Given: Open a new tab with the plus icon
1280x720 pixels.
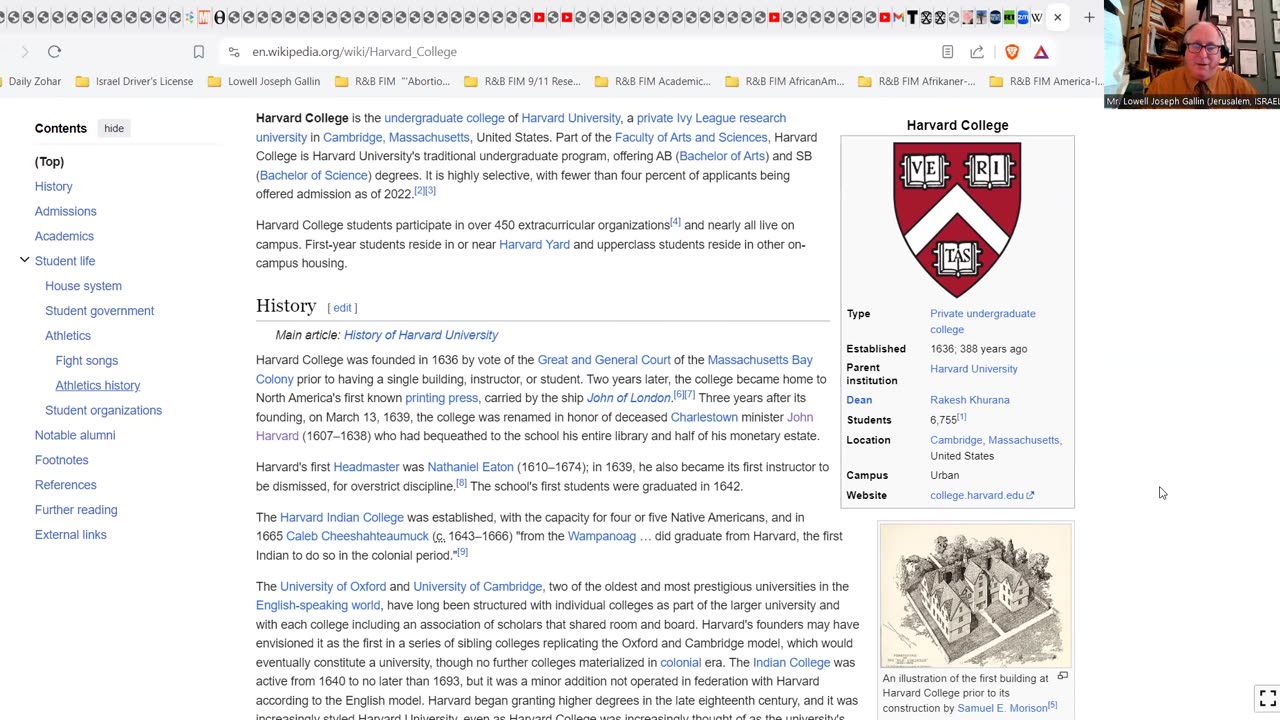Looking at the screenshot, I should coord(1089,17).
